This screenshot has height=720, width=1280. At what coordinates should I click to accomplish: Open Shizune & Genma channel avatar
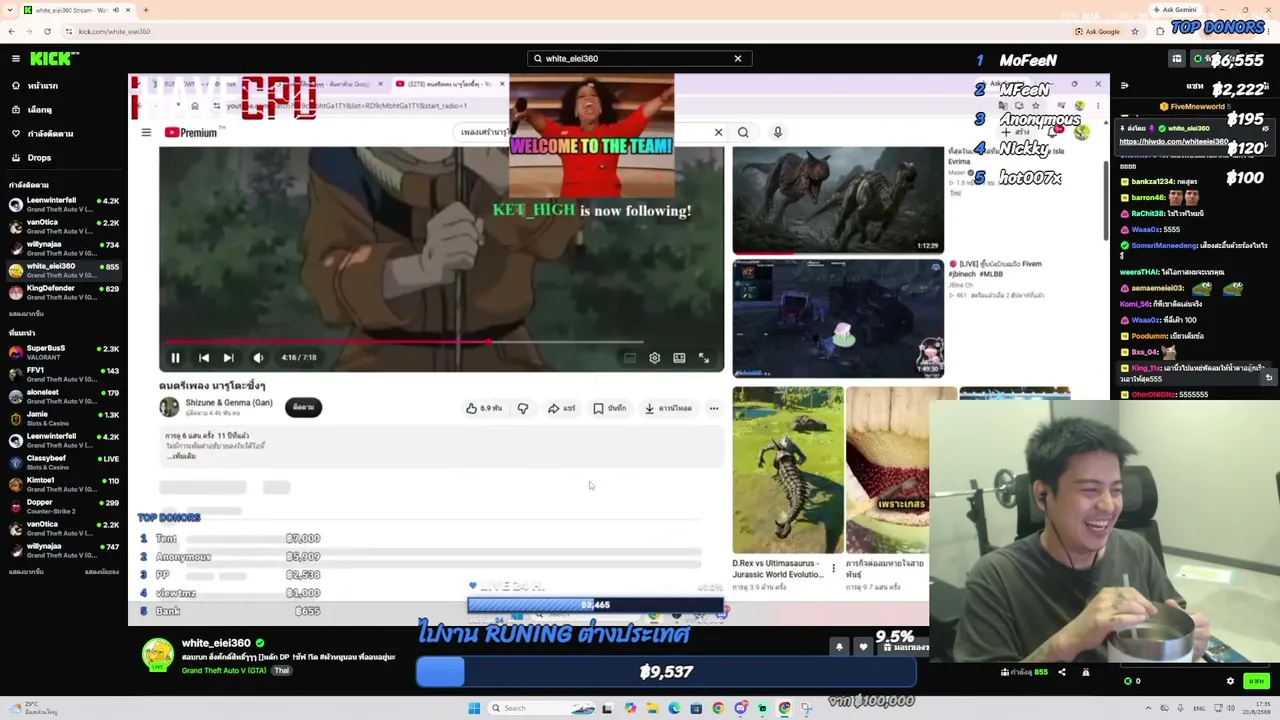pyautogui.click(x=169, y=406)
